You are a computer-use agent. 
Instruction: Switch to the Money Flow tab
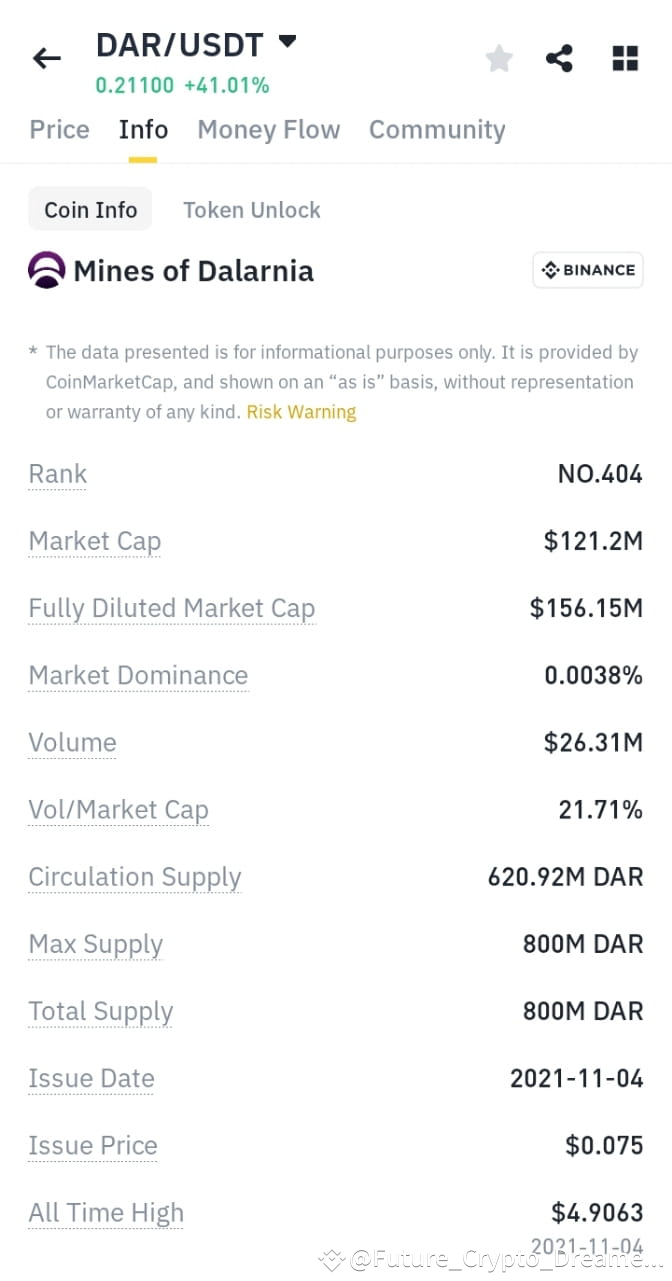point(268,129)
